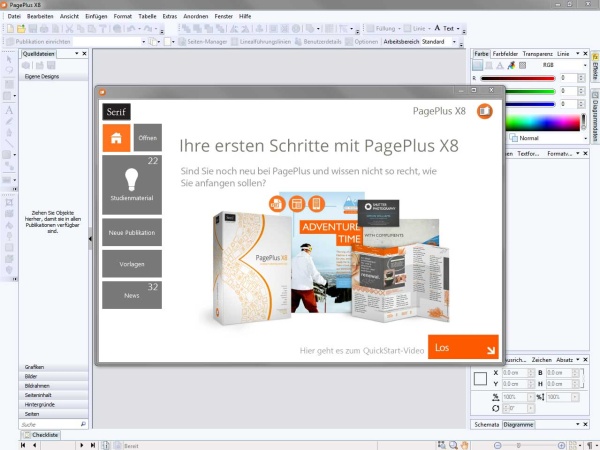
Task: Expand the Grafiken section
Action: (x=53, y=367)
